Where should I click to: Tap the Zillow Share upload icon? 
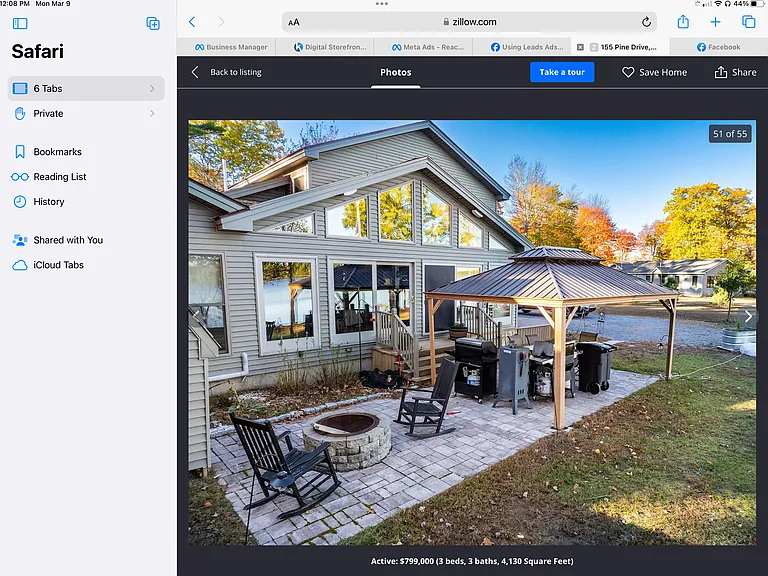[x=720, y=72]
